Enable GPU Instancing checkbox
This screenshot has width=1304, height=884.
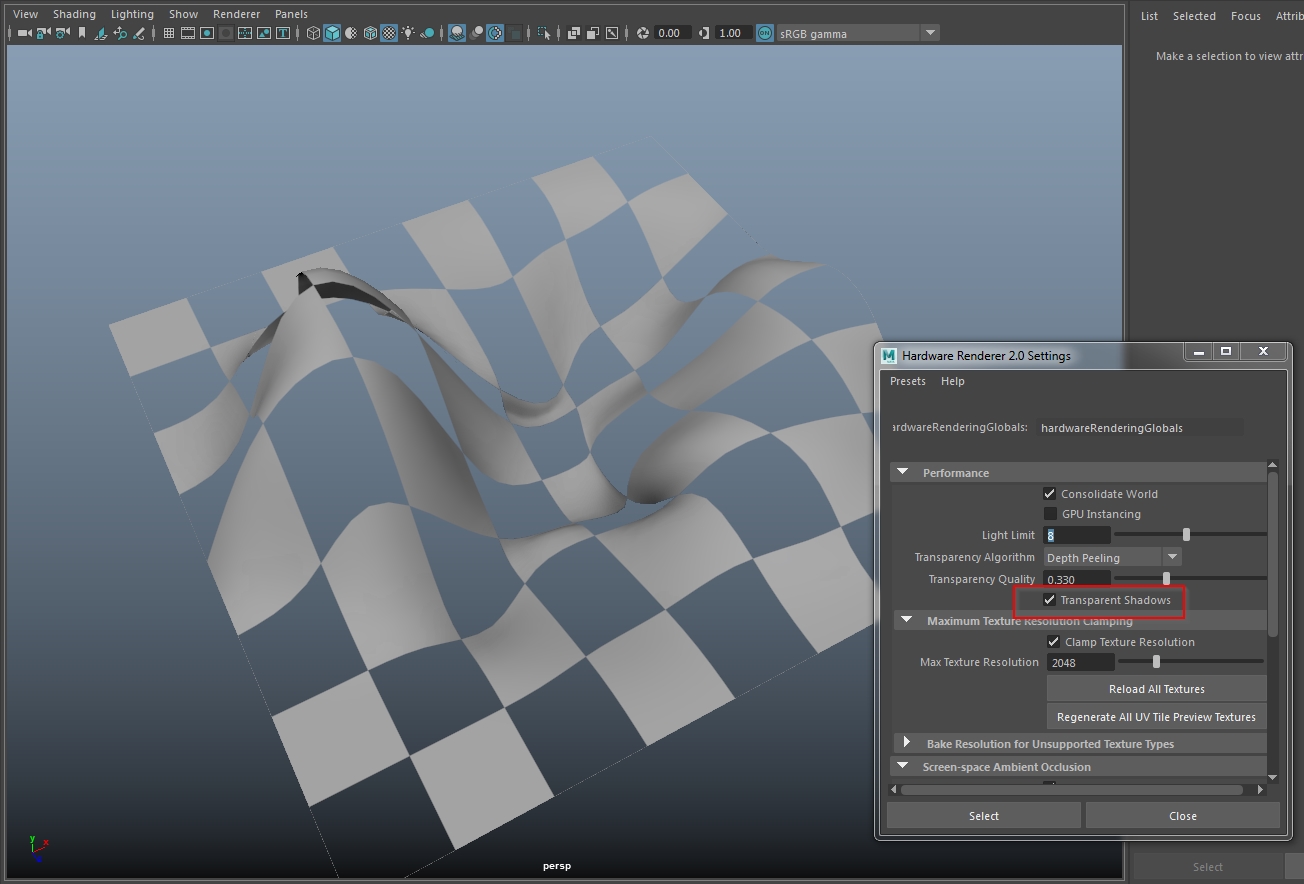pos(1050,514)
